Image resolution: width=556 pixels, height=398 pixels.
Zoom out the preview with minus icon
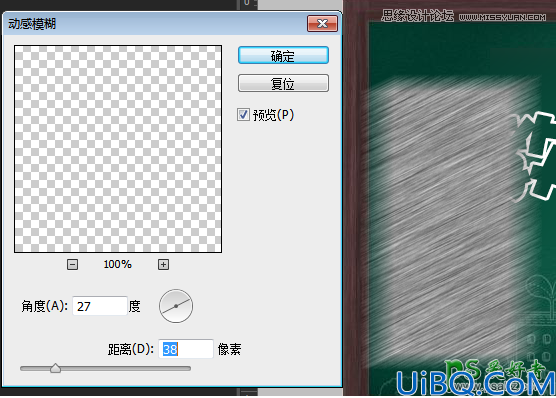pyautogui.click(x=72, y=264)
